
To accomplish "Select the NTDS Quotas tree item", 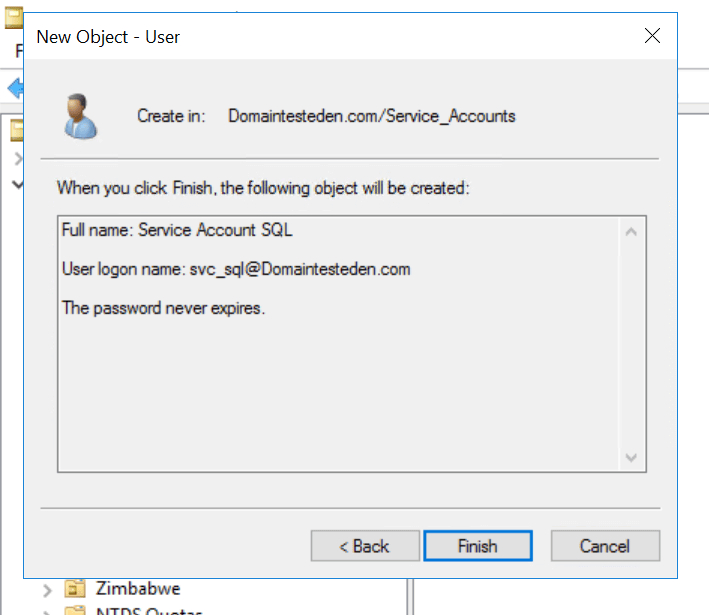I will (x=148, y=611).
